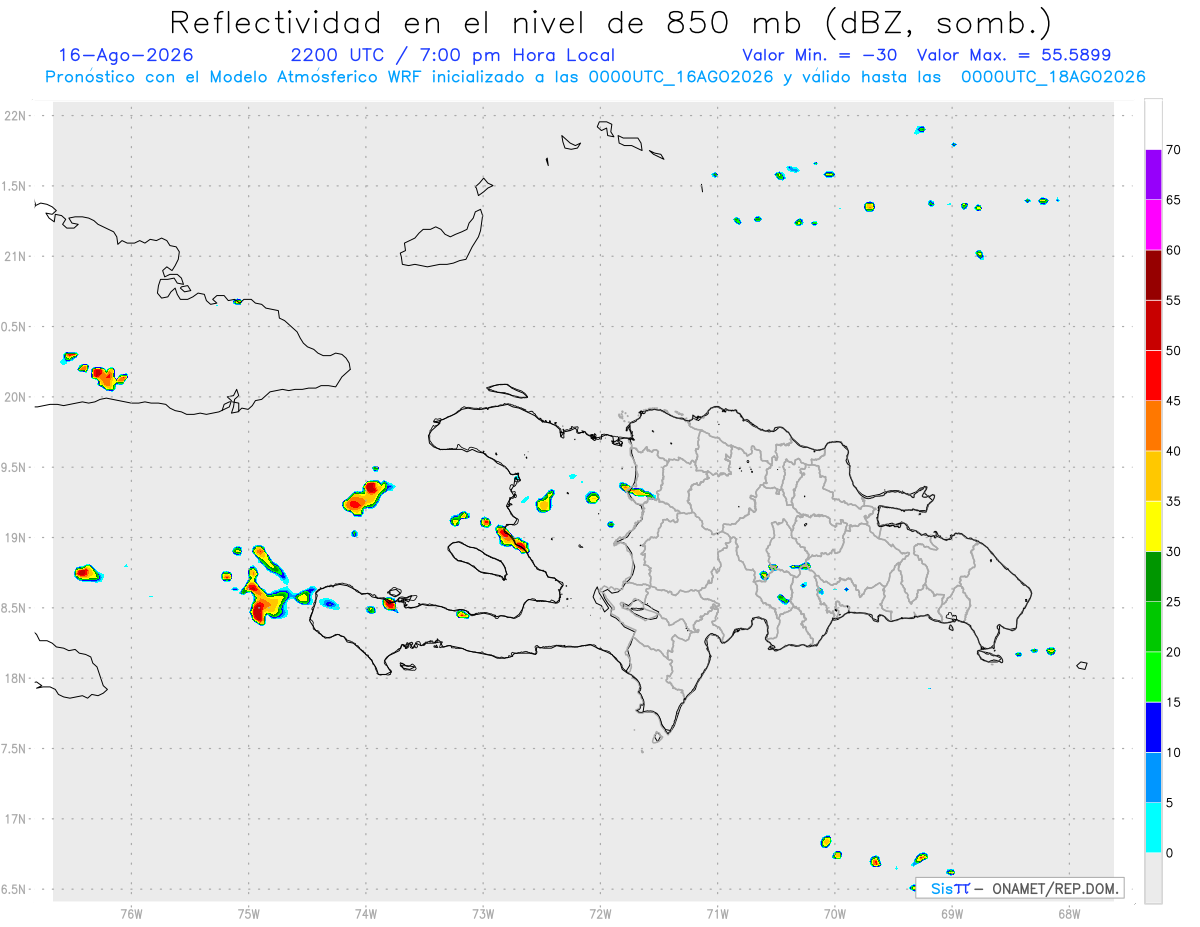Screen dimensions: 1200x927
Task: Click the colorbar label "70"
Action: click(1175, 150)
